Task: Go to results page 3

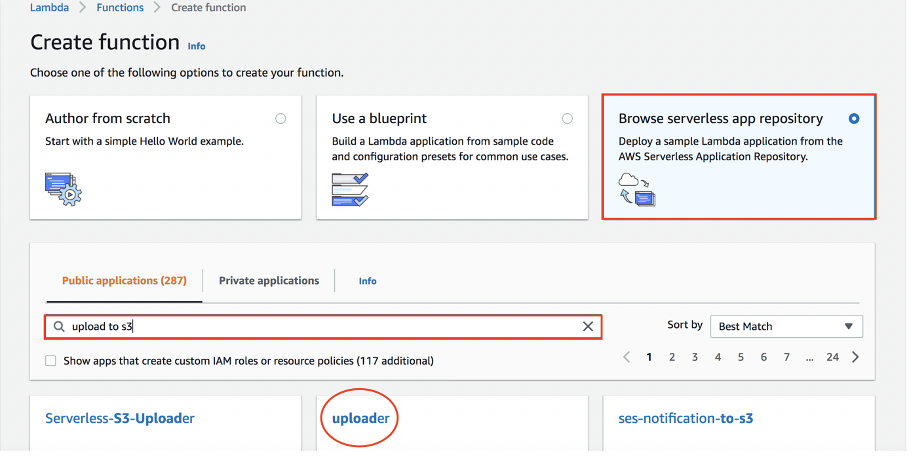Action: pyautogui.click(x=694, y=357)
